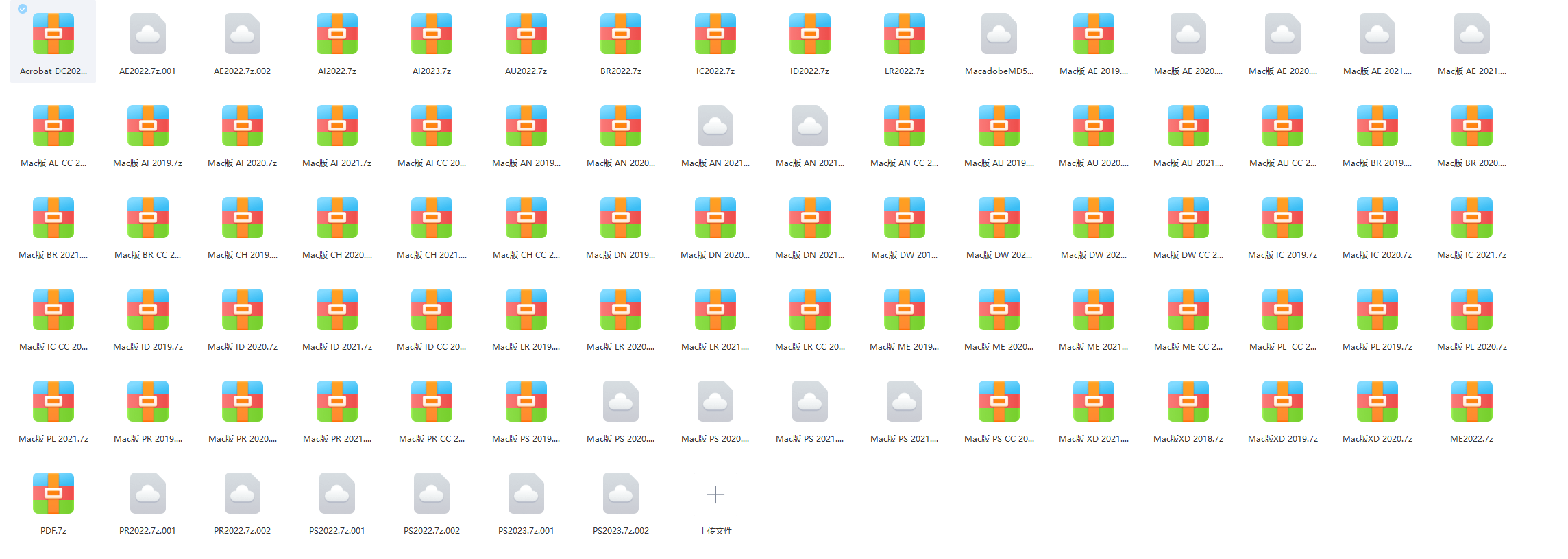Select the Mac版 CH 2020 archive icon

337,217
